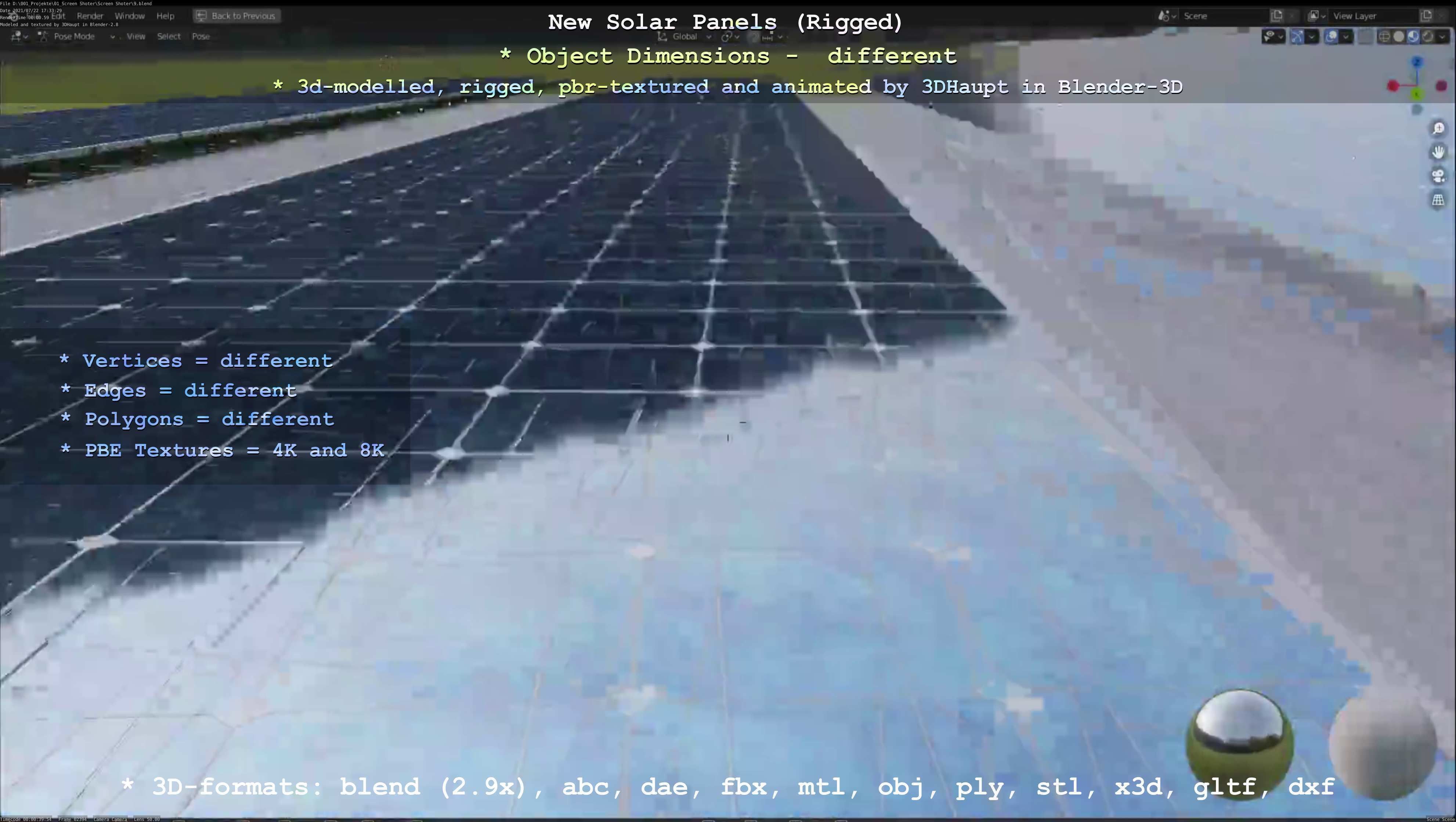Click the pivot point icon
The image size is (1456, 822).
pos(726,37)
